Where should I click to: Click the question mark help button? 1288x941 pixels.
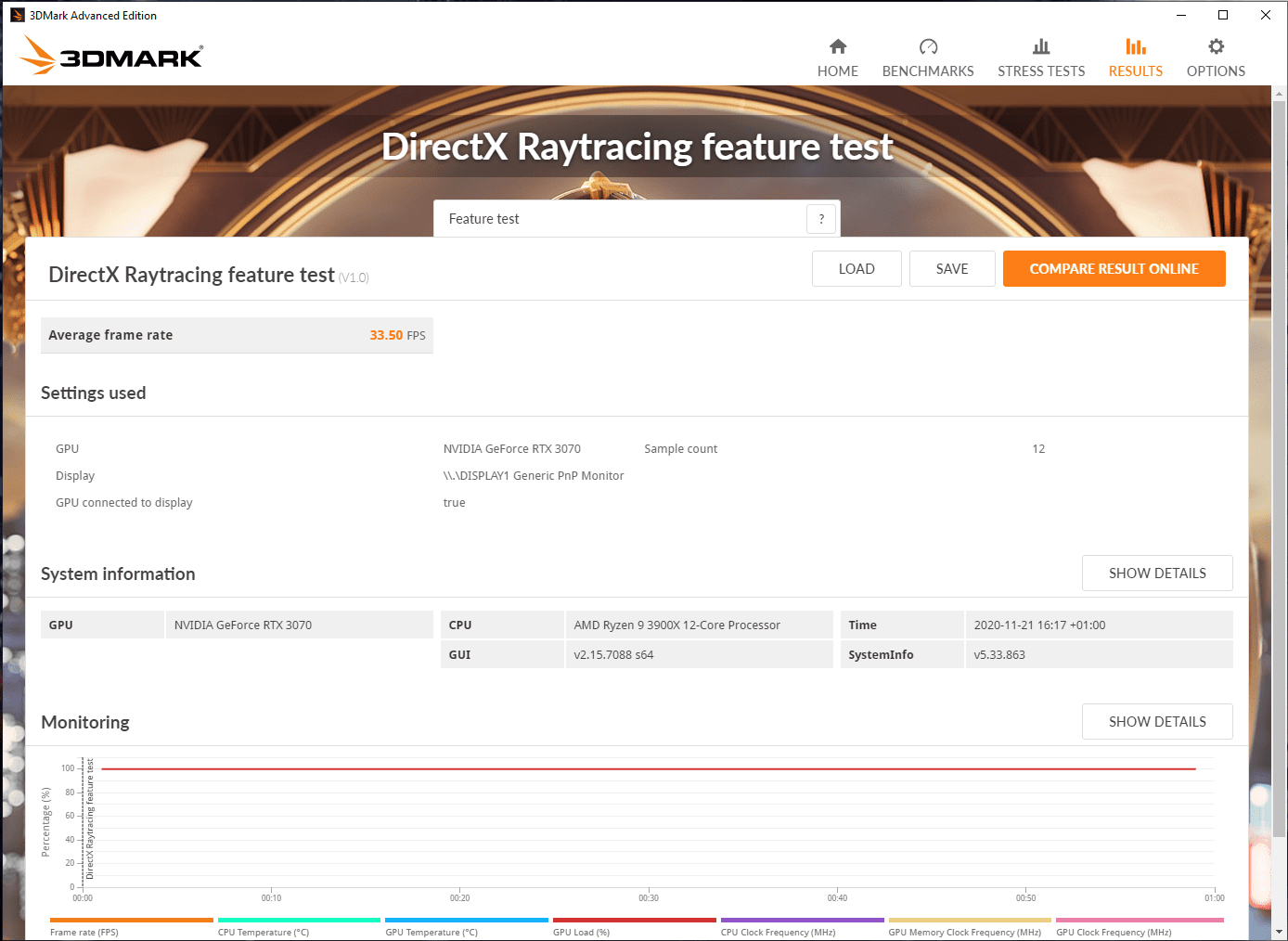pyautogui.click(x=821, y=219)
